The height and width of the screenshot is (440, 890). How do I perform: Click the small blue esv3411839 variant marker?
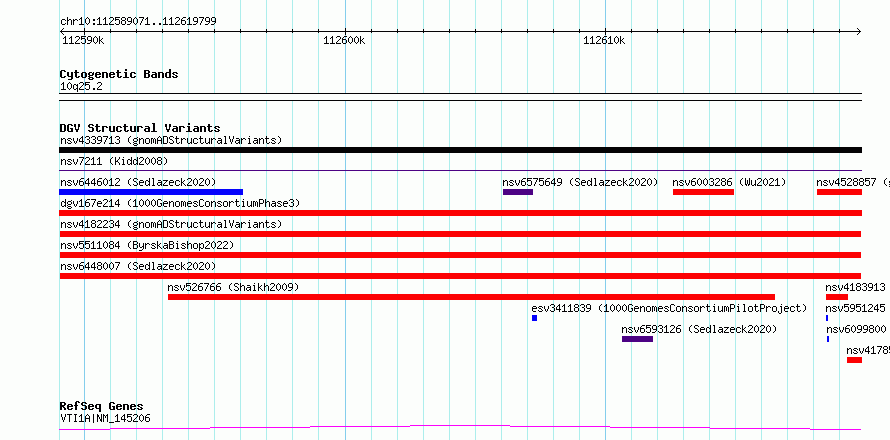[x=535, y=318]
